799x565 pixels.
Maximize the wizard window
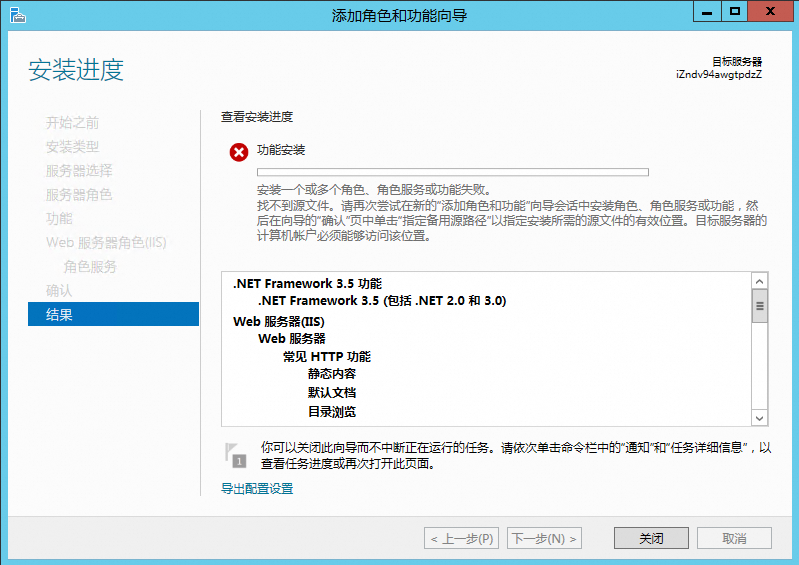[x=734, y=12]
